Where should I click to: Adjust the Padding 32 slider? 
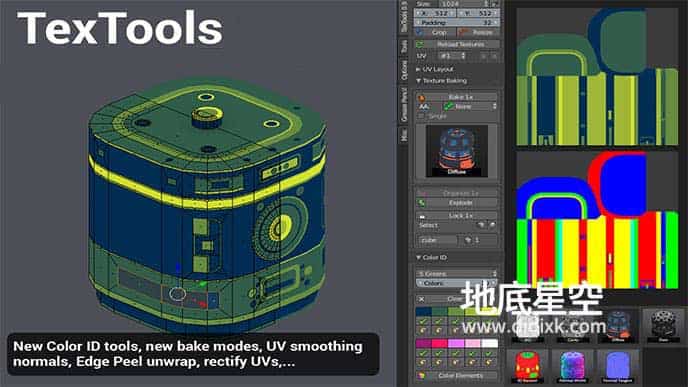coord(457,22)
